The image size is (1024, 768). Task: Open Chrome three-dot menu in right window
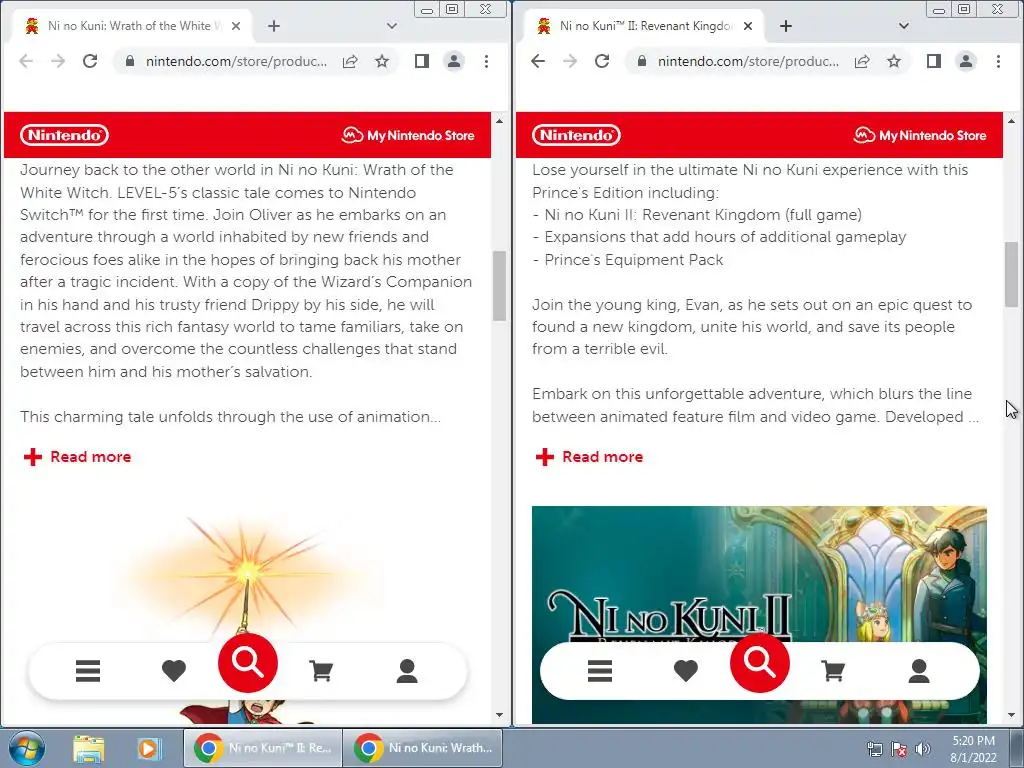[x=999, y=61]
